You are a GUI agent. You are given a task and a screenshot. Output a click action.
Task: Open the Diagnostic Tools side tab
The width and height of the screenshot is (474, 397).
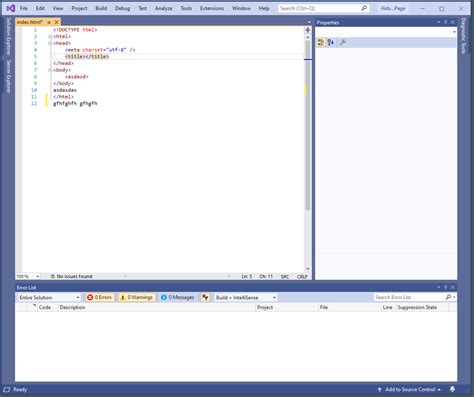pos(463,36)
